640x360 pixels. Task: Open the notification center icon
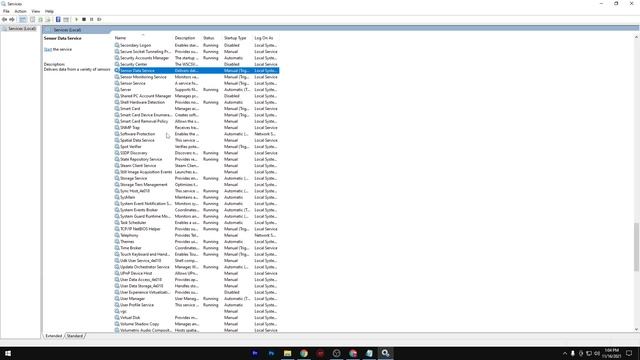629,353
